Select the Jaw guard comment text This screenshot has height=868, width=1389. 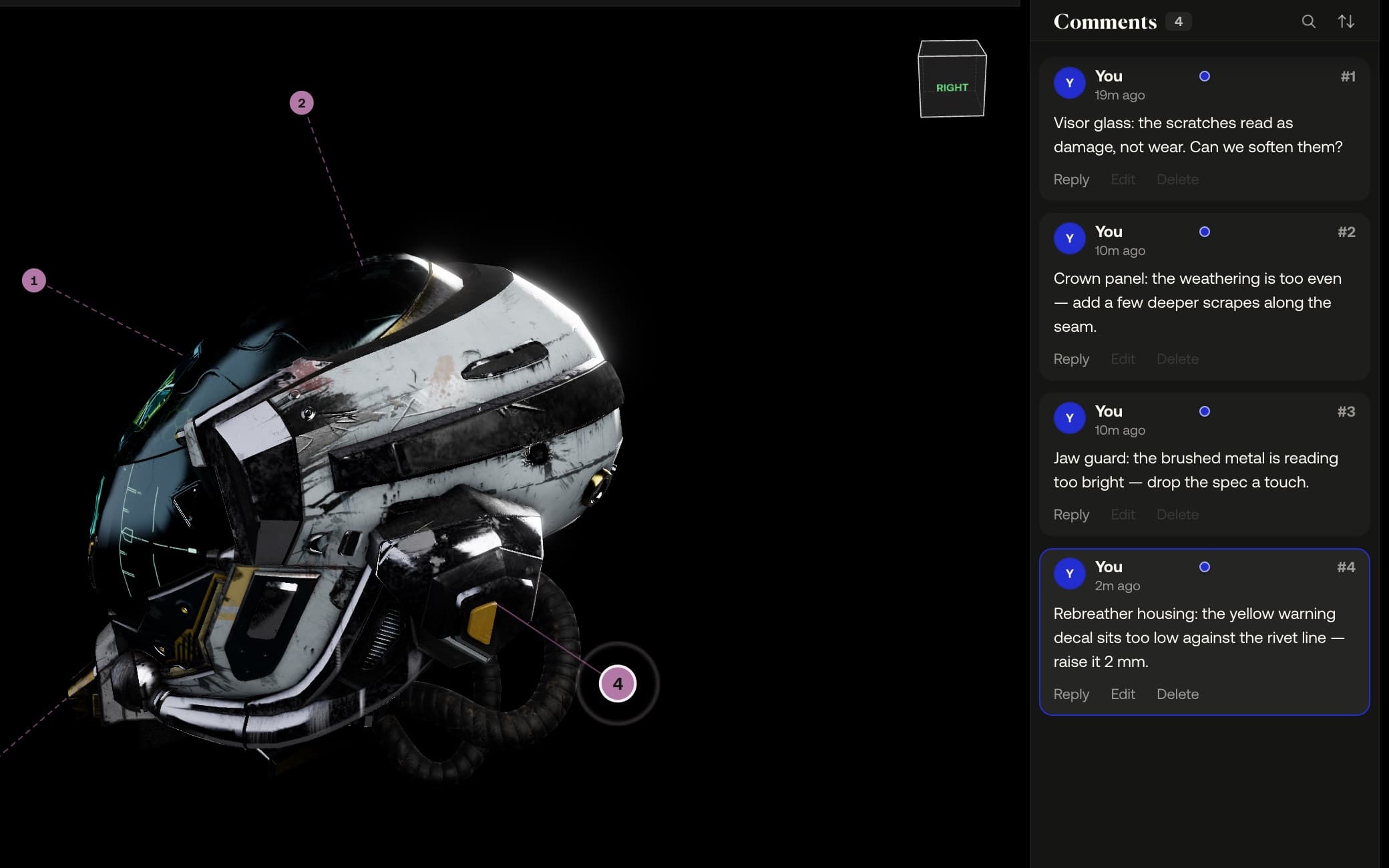click(1196, 470)
